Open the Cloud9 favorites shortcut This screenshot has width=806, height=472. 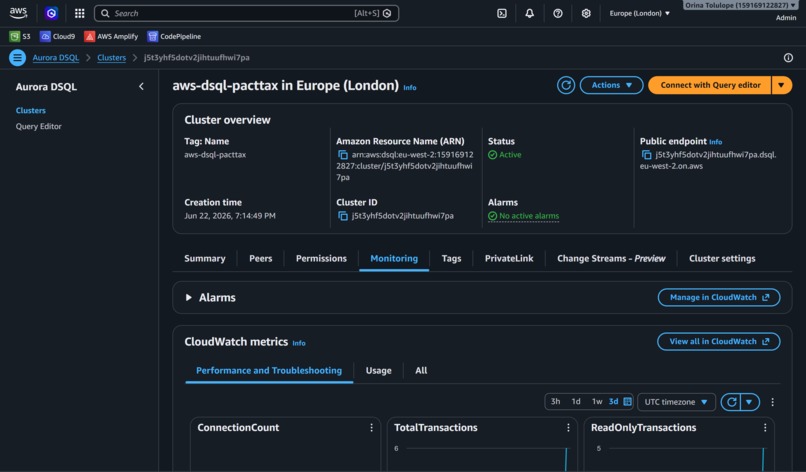(58, 37)
